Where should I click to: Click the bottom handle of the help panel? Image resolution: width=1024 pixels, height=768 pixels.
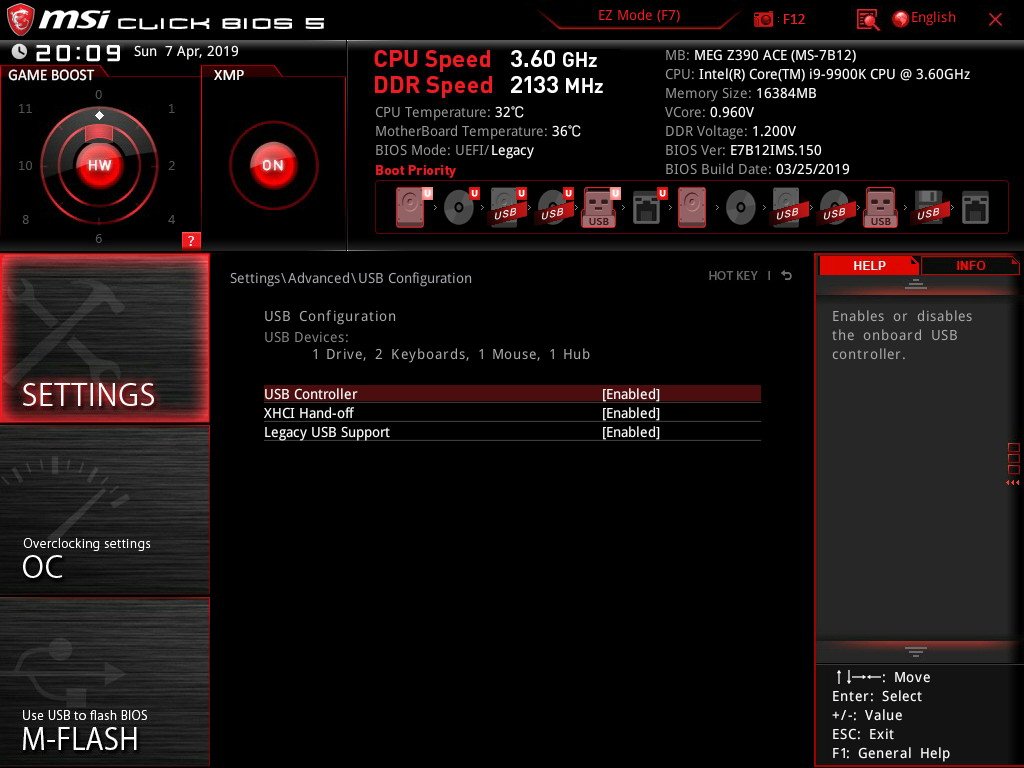click(916, 651)
